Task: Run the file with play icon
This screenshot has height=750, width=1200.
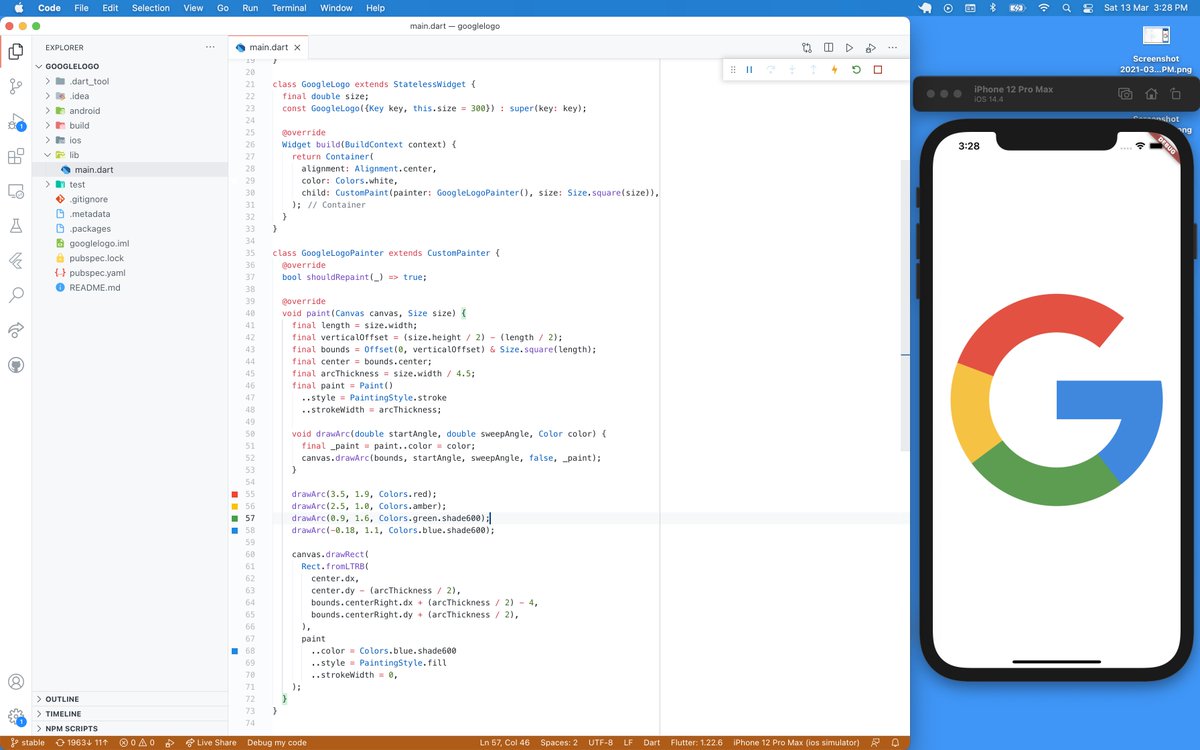Action: point(849,47)
